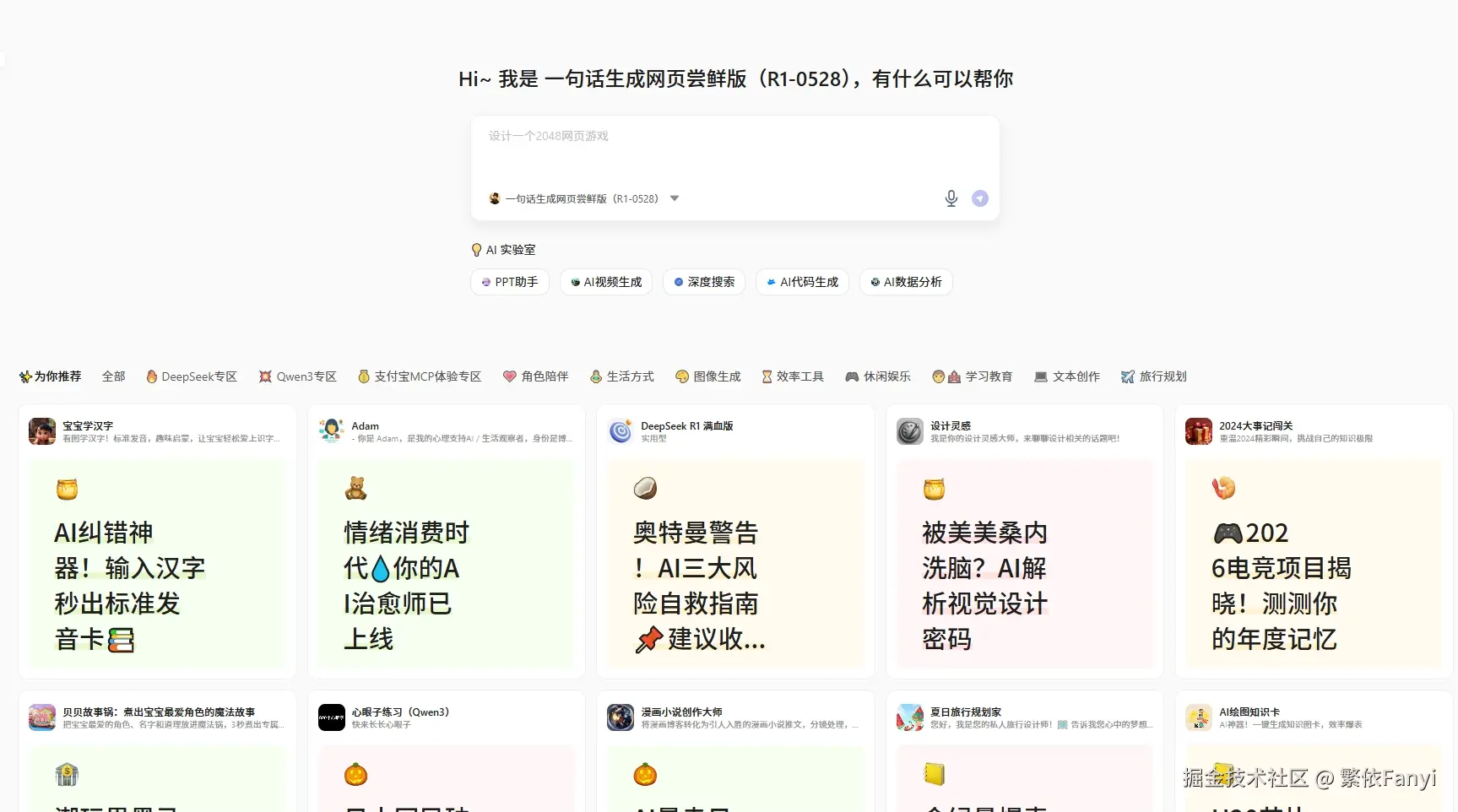Expand the model selector dropdown

pyautogui.click(x=674, y=198)
